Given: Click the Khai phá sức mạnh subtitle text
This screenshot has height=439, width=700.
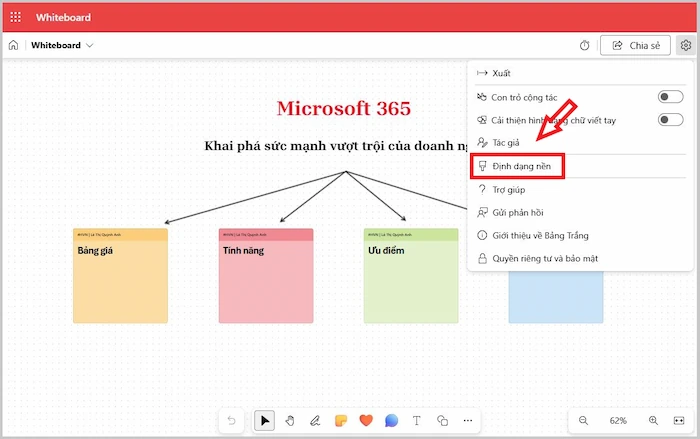Looking at the screenshot, I should tap(335, 146).
